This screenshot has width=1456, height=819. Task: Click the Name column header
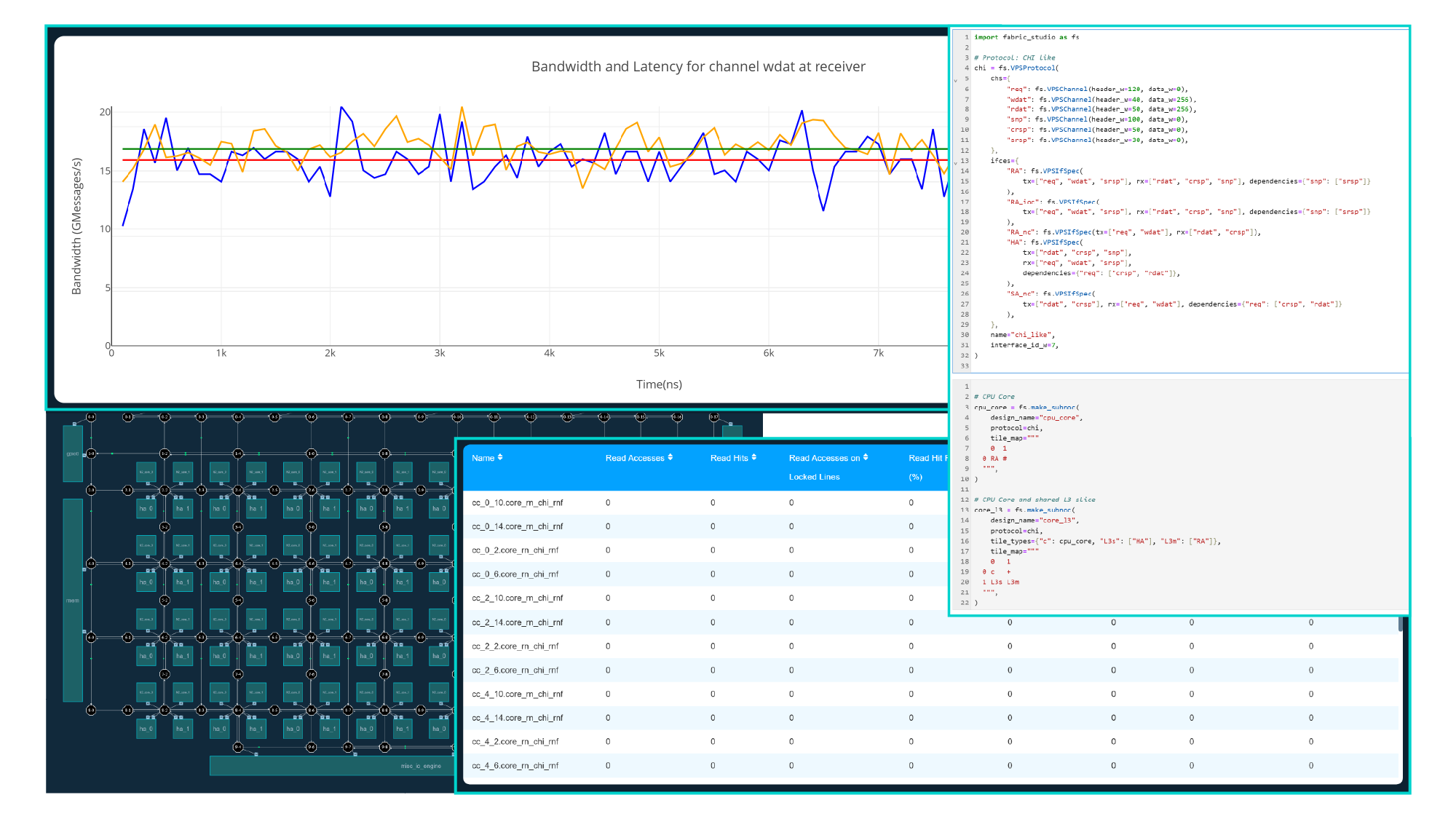click(483, 458)
